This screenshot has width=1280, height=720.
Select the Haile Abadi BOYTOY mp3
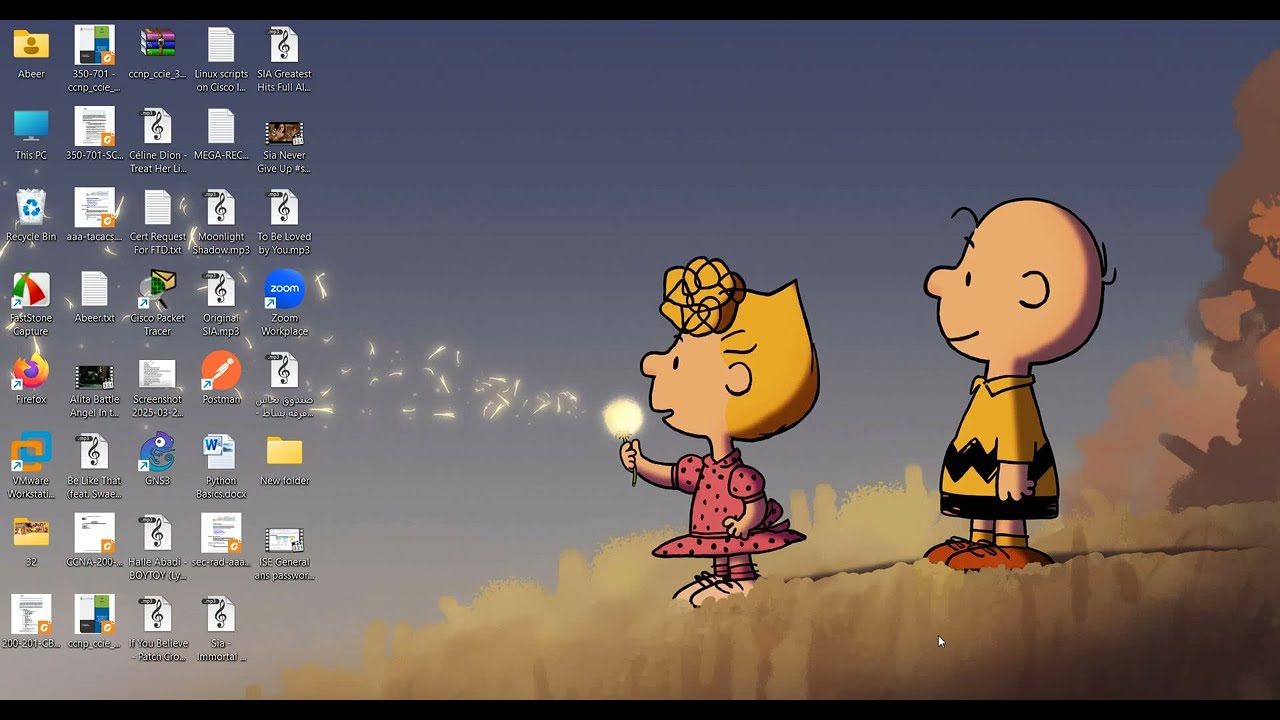[x=158, y=534]
